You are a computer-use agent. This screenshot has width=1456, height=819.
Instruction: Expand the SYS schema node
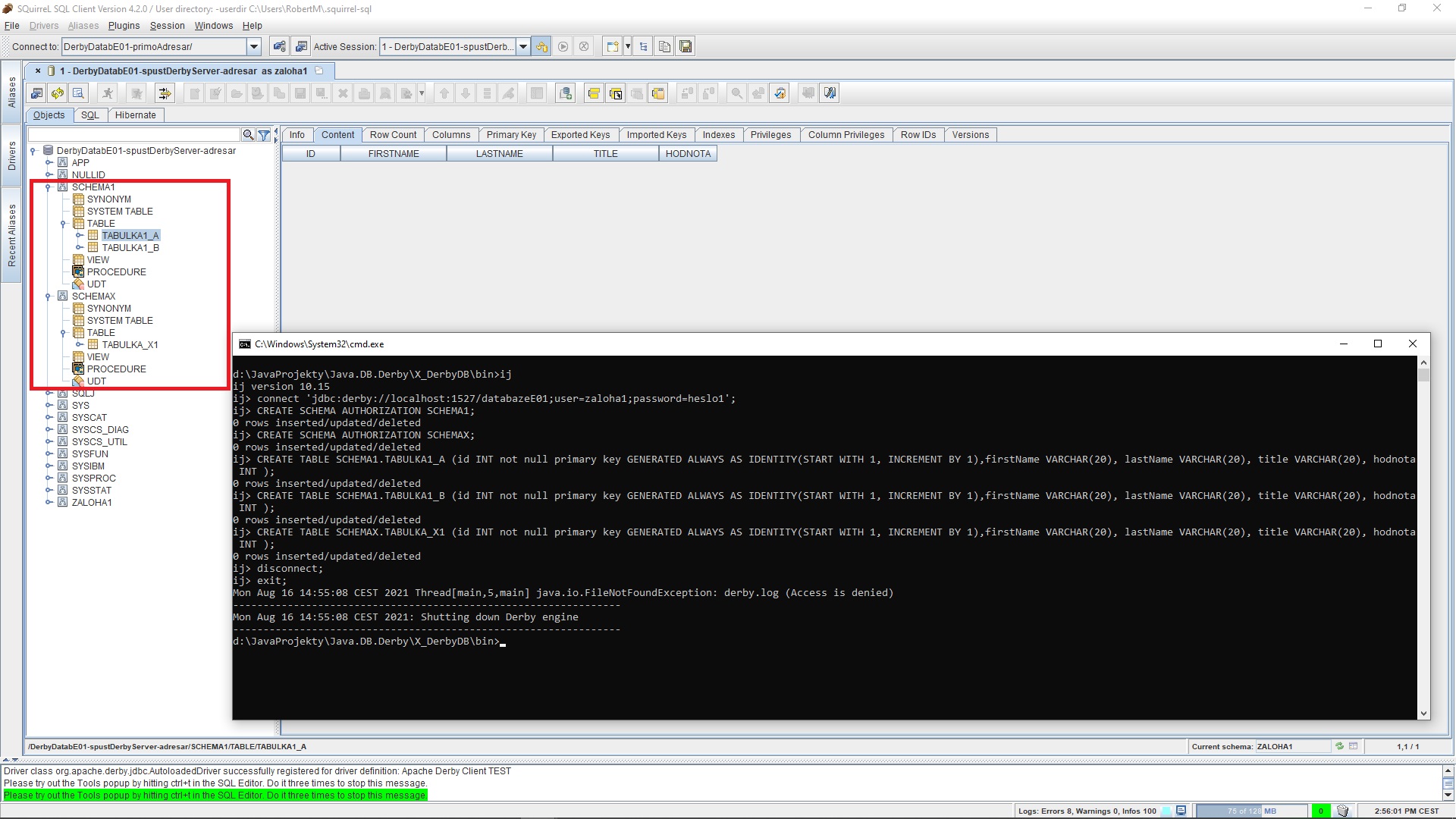point(48,406)
